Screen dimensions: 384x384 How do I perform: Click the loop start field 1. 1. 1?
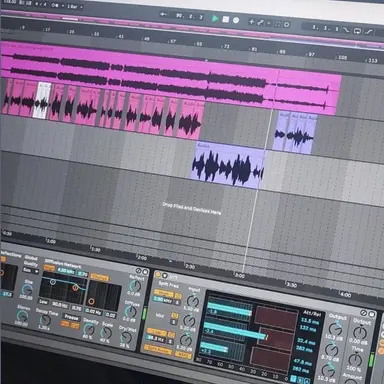(325, 28)
